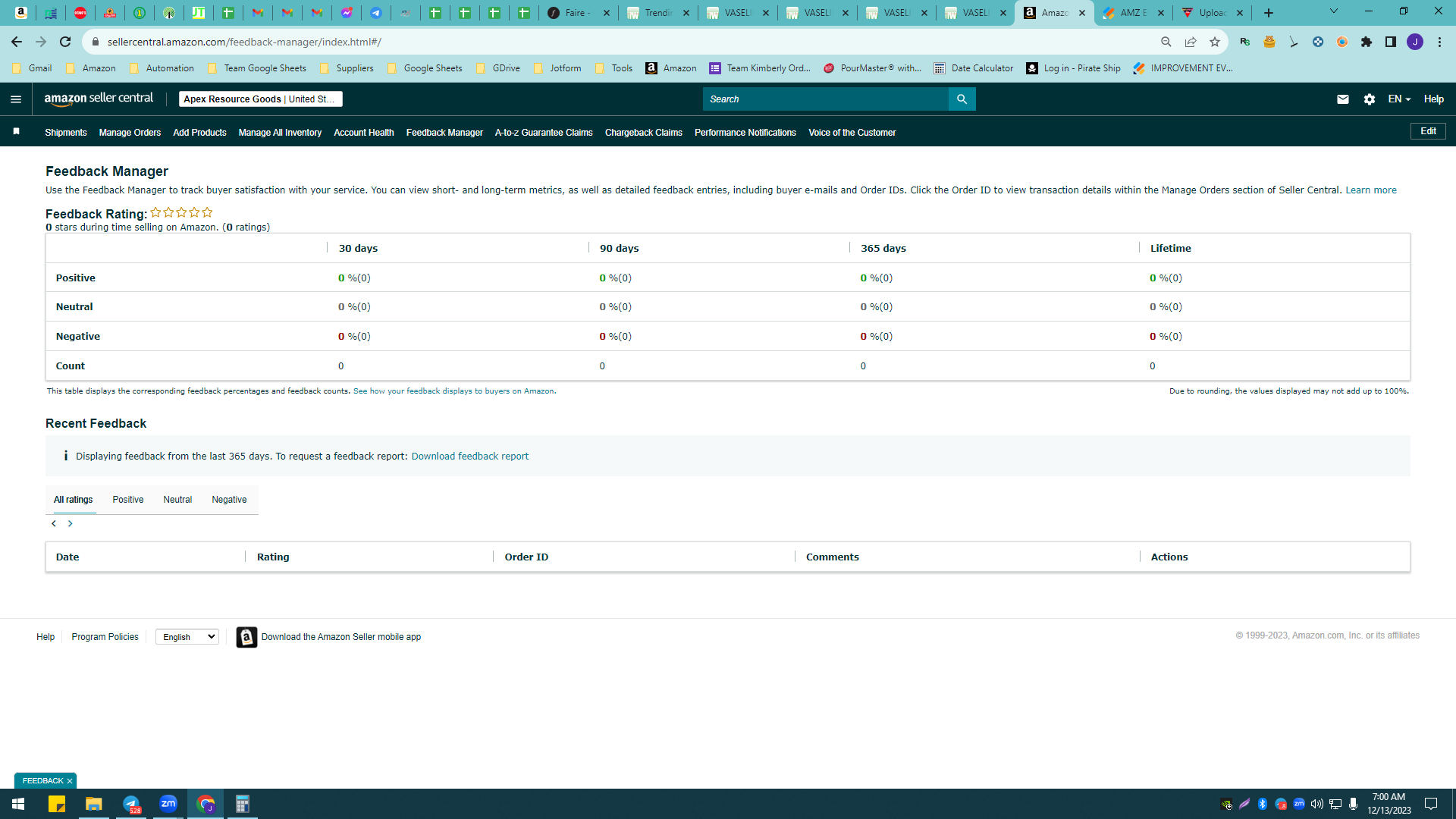This screenshot has height=819, width=1456.
Task: Open the buyer messages envelope icon
Action: (x=1343, y=99)
